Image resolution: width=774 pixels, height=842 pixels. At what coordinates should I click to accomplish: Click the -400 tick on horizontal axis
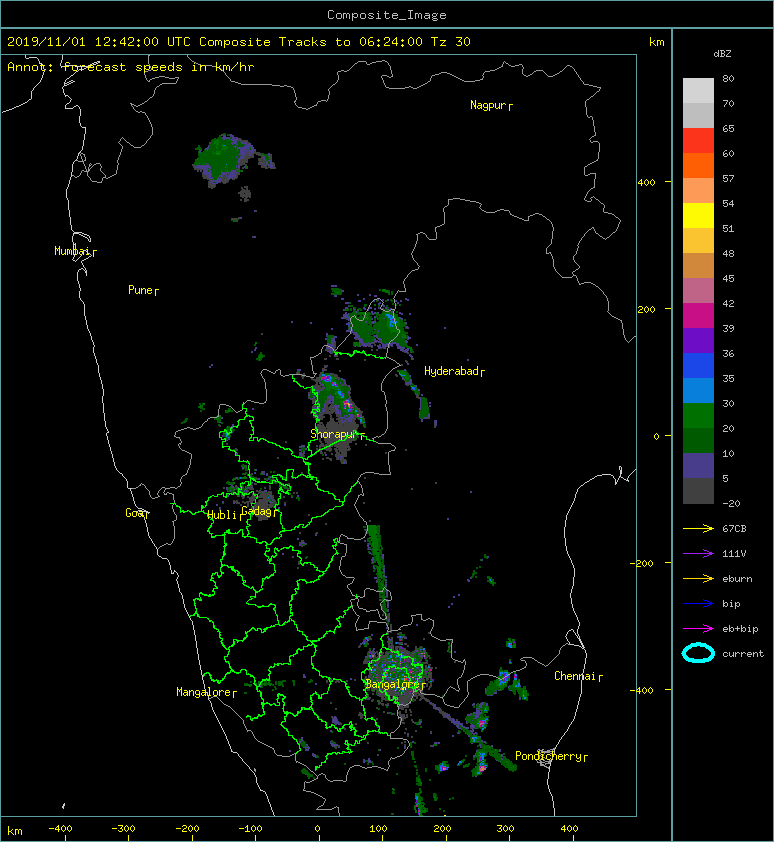click(60, 829)
